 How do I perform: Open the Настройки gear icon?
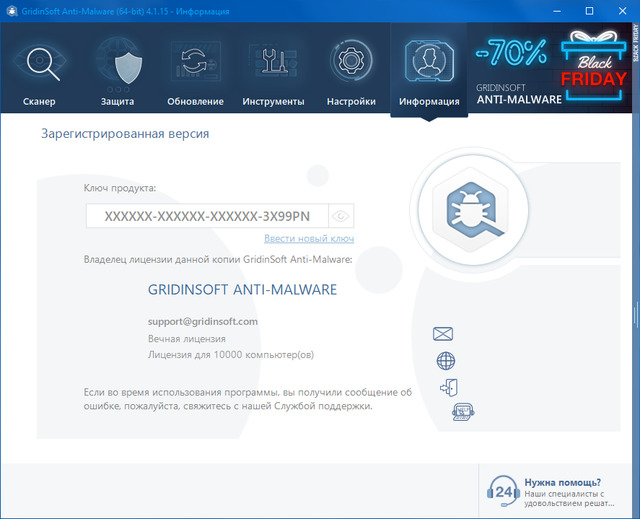[351, 60]
